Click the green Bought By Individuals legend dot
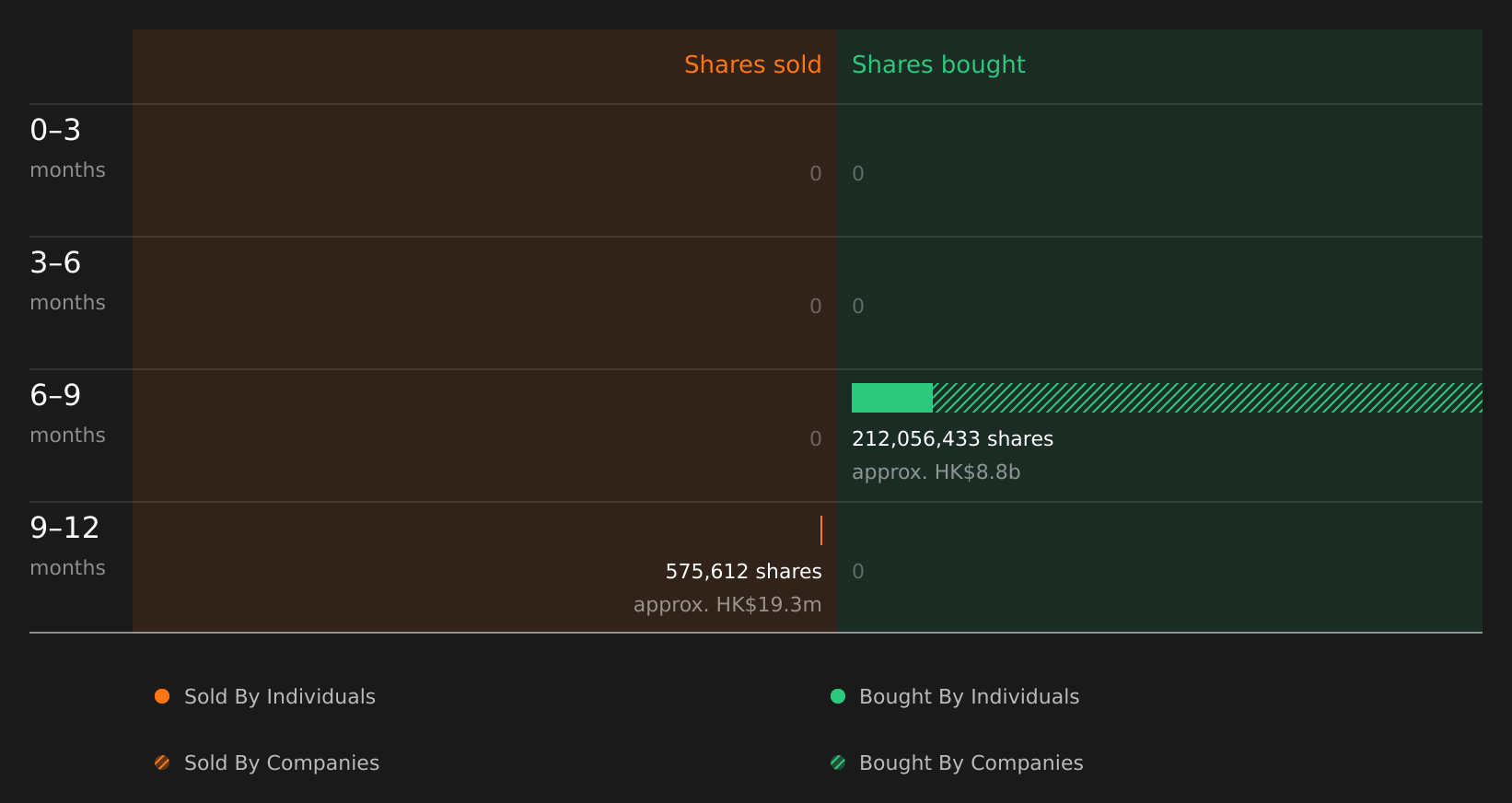Screen dimensions: 1512x803 coord(838,696)
